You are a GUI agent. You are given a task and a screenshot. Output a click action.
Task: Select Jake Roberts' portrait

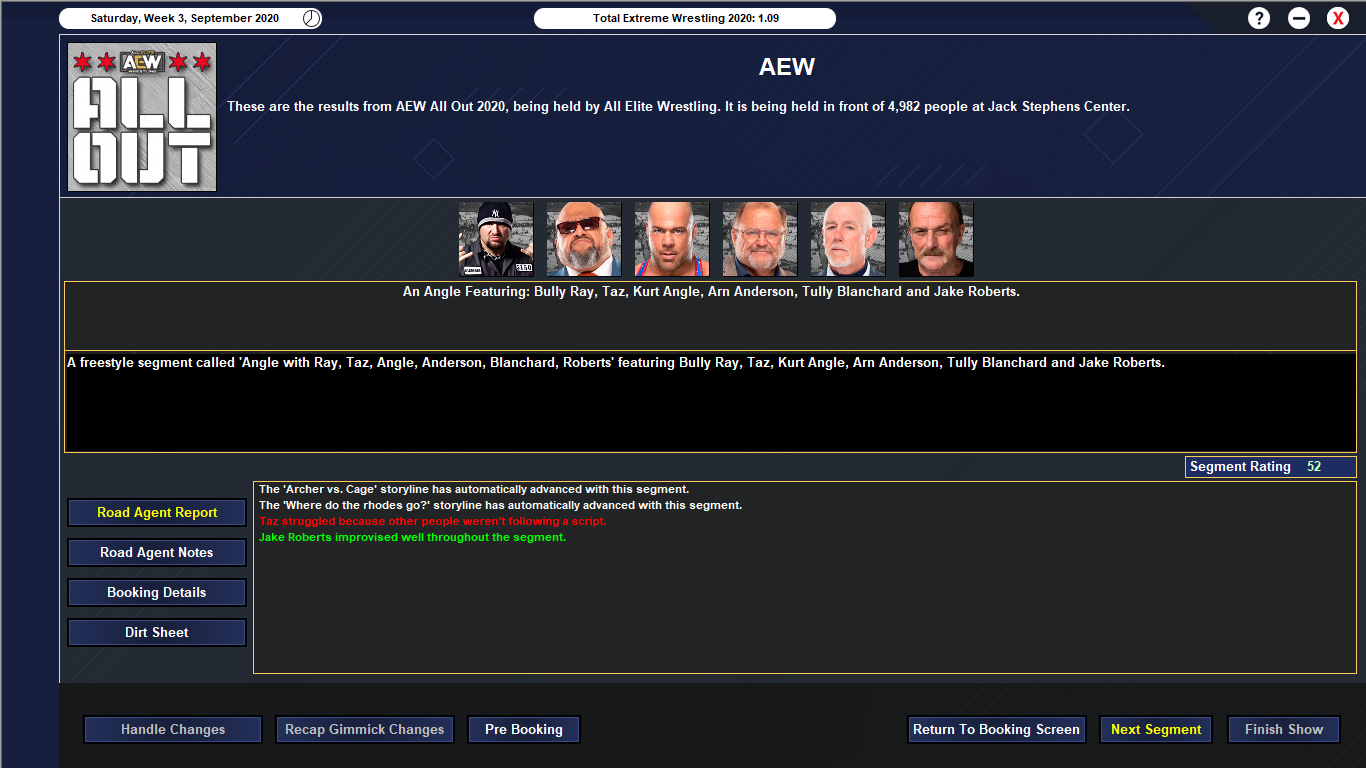936,239
